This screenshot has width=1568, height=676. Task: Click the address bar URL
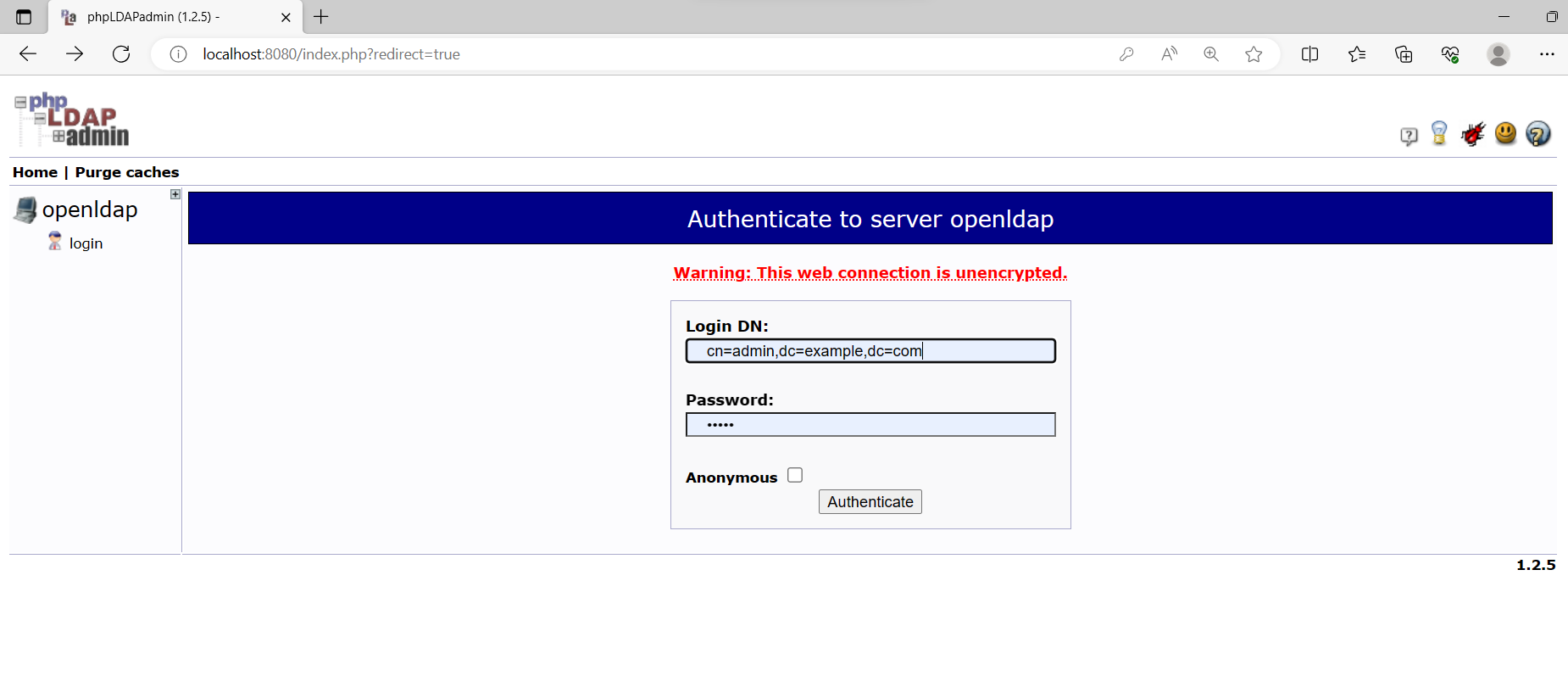(331, 54)
